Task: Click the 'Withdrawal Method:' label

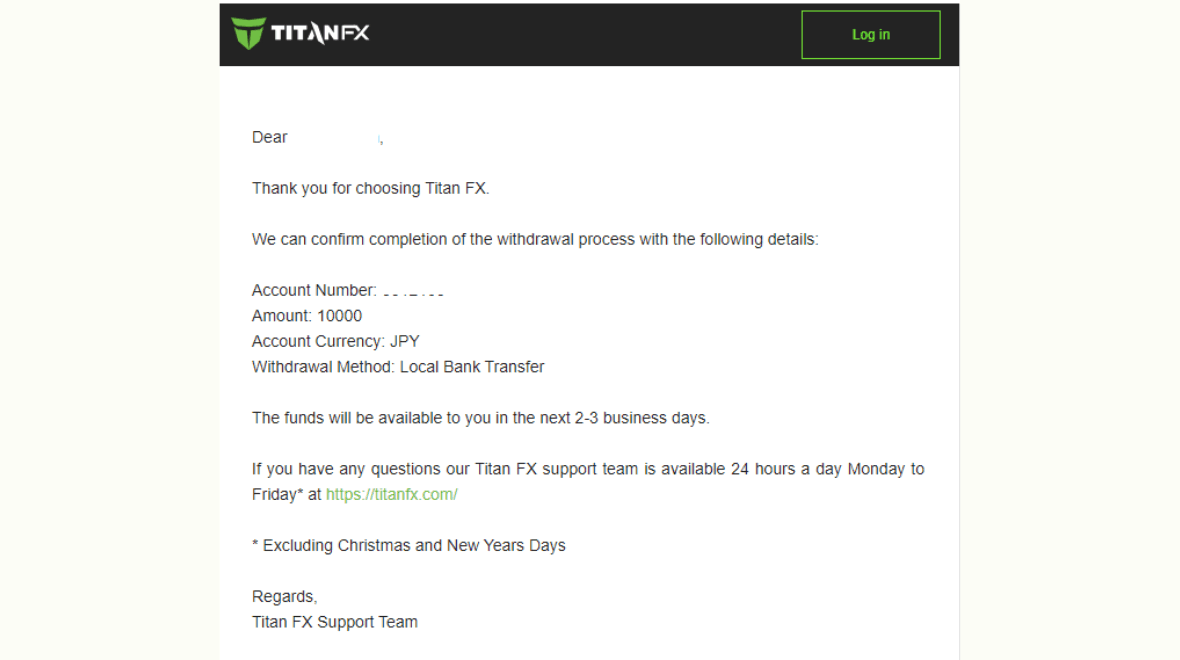Action: tap(323, 367)
